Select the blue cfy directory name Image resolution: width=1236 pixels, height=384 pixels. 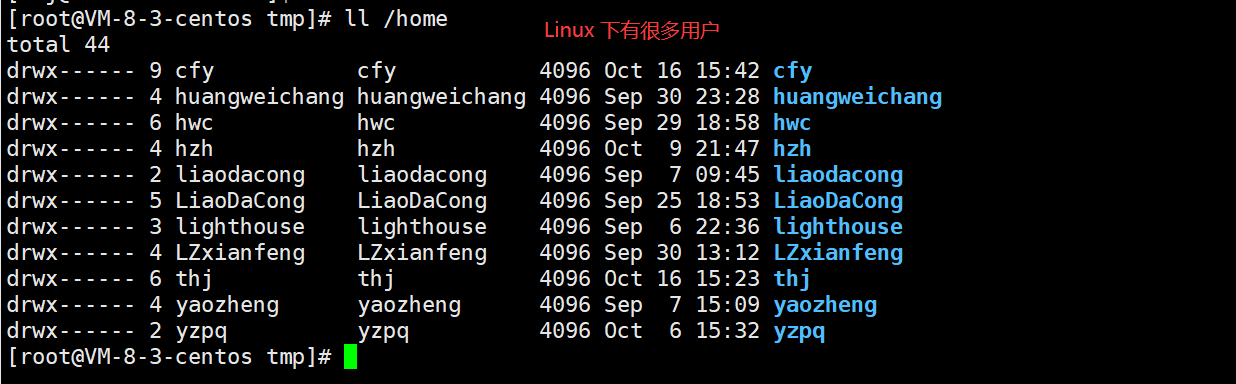[x=792, y=71]
